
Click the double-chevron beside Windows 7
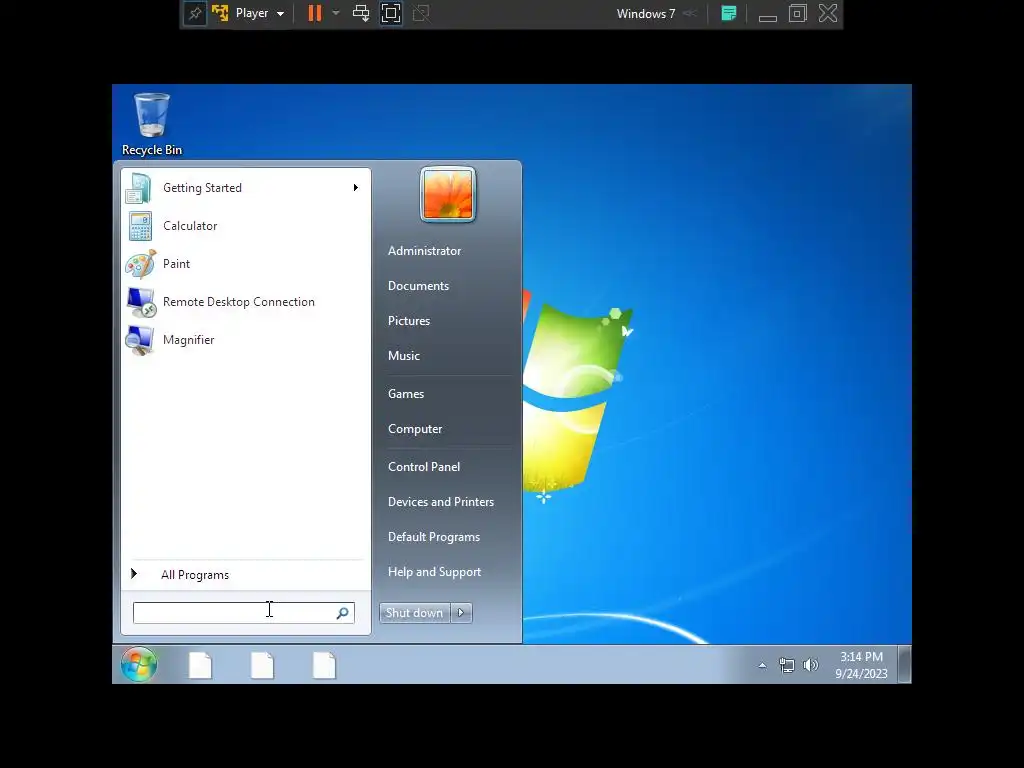tap(690, 14)
